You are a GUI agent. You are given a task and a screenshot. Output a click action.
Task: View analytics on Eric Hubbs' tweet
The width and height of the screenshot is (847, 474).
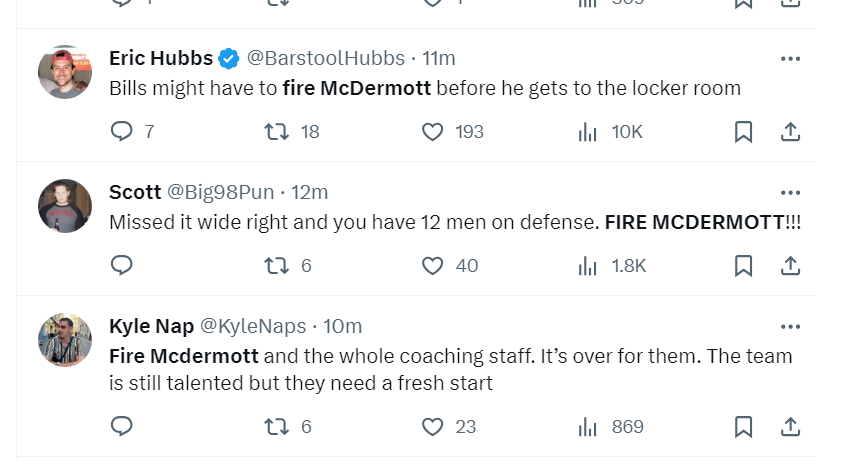[x=588, y=132]
